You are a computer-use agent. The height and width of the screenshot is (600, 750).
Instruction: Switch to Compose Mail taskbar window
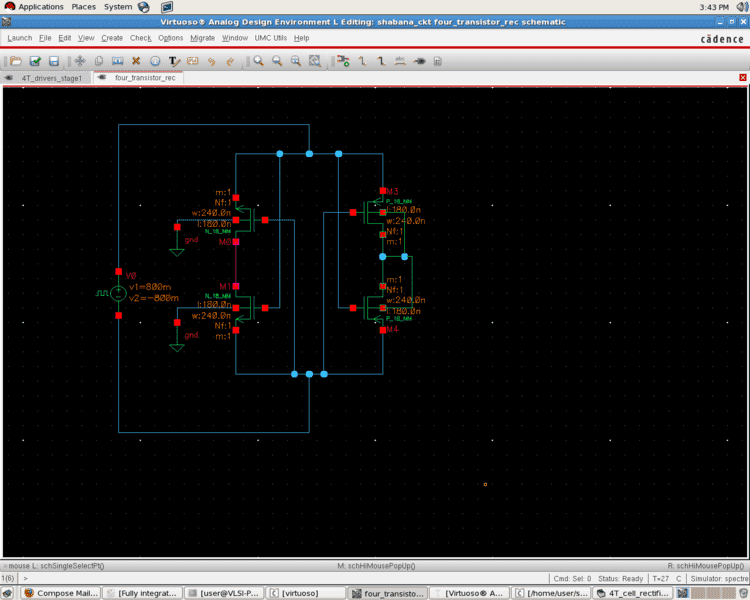pyautogui.click(x=60, y=593)
